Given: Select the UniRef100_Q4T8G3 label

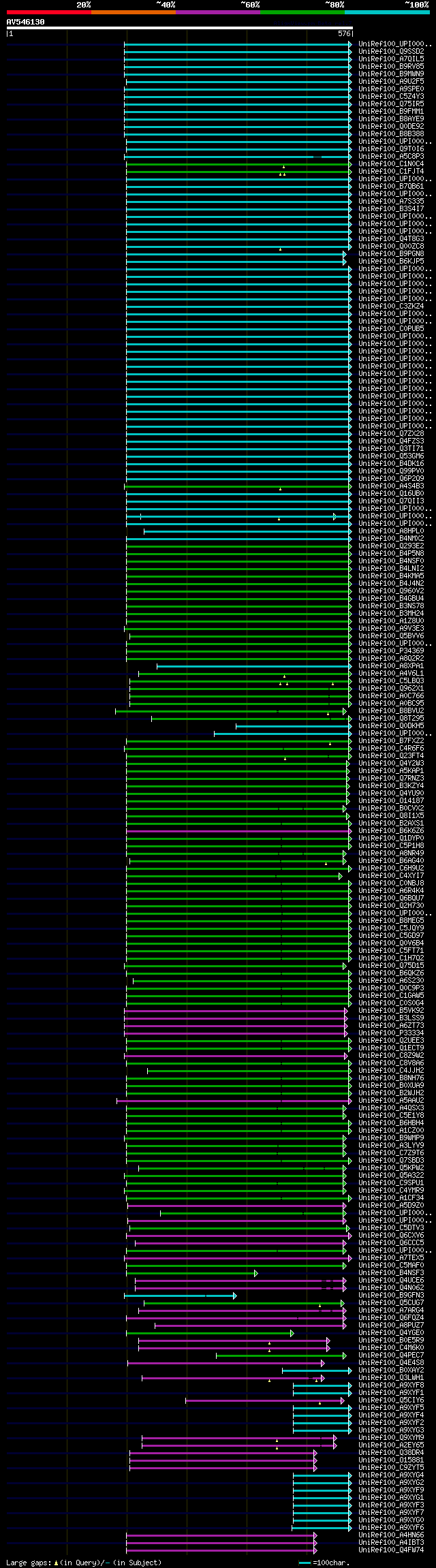Looking at the screenshot, I should pos(391,238).
